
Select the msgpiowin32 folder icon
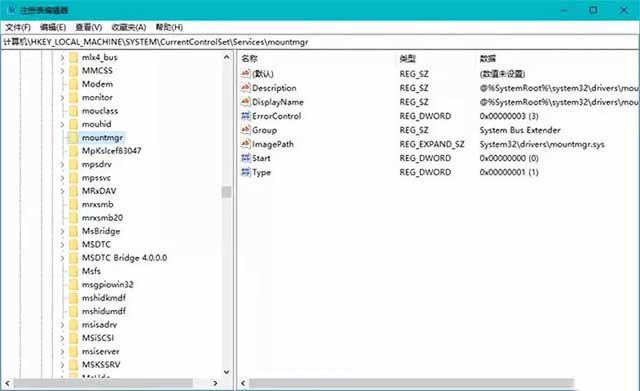(73, 285)
